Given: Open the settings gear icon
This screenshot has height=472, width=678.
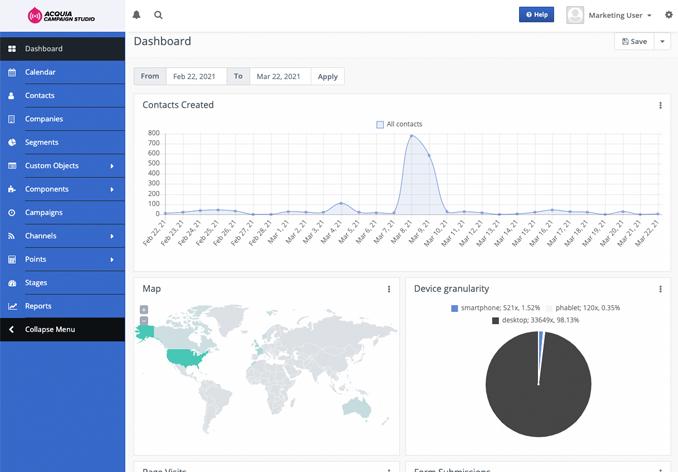Looking at the screenshot, I should (x=669, y=15).
